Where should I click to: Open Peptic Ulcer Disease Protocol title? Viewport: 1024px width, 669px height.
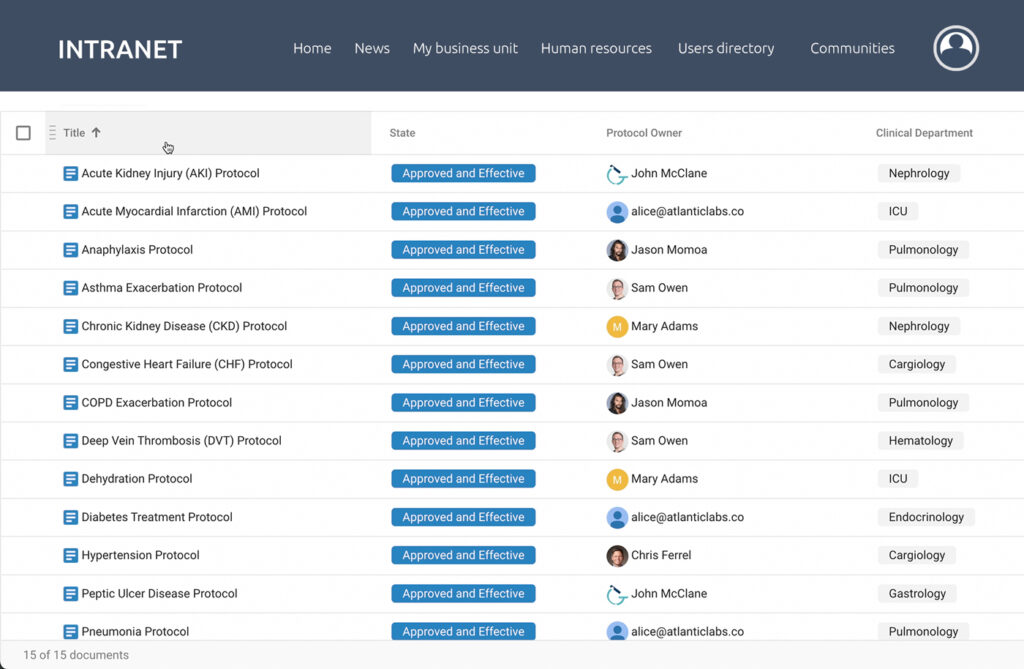tap(159, 593)
